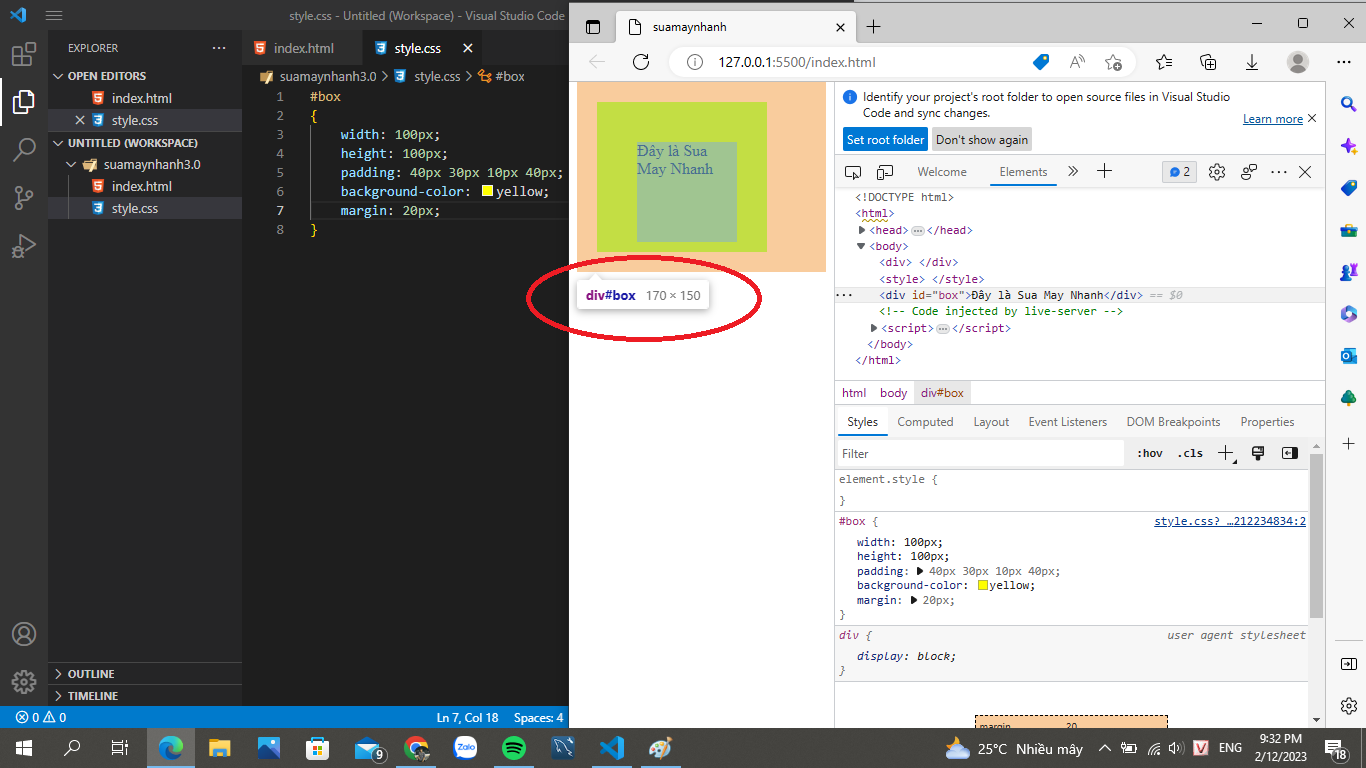This screenshot has width=1366, height=768.
Task: Close the style.css editor tab
Action: pyautogui.click(x=467, y=48)
